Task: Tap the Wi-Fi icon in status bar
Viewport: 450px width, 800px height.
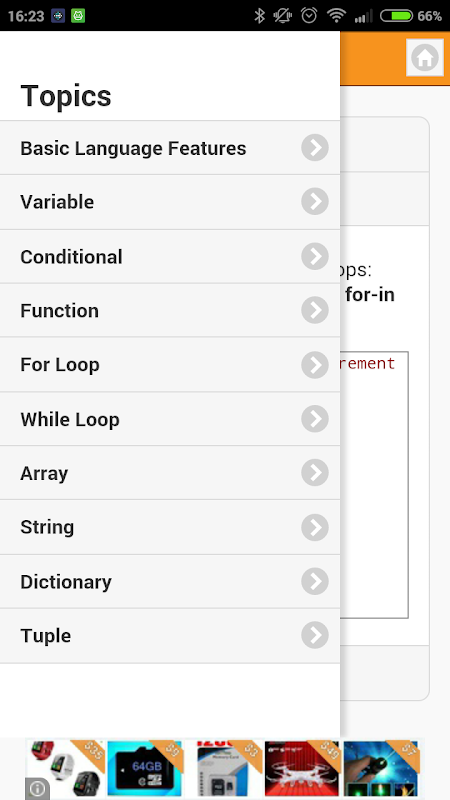Action: pyautogui.click(x=336, y=16)
